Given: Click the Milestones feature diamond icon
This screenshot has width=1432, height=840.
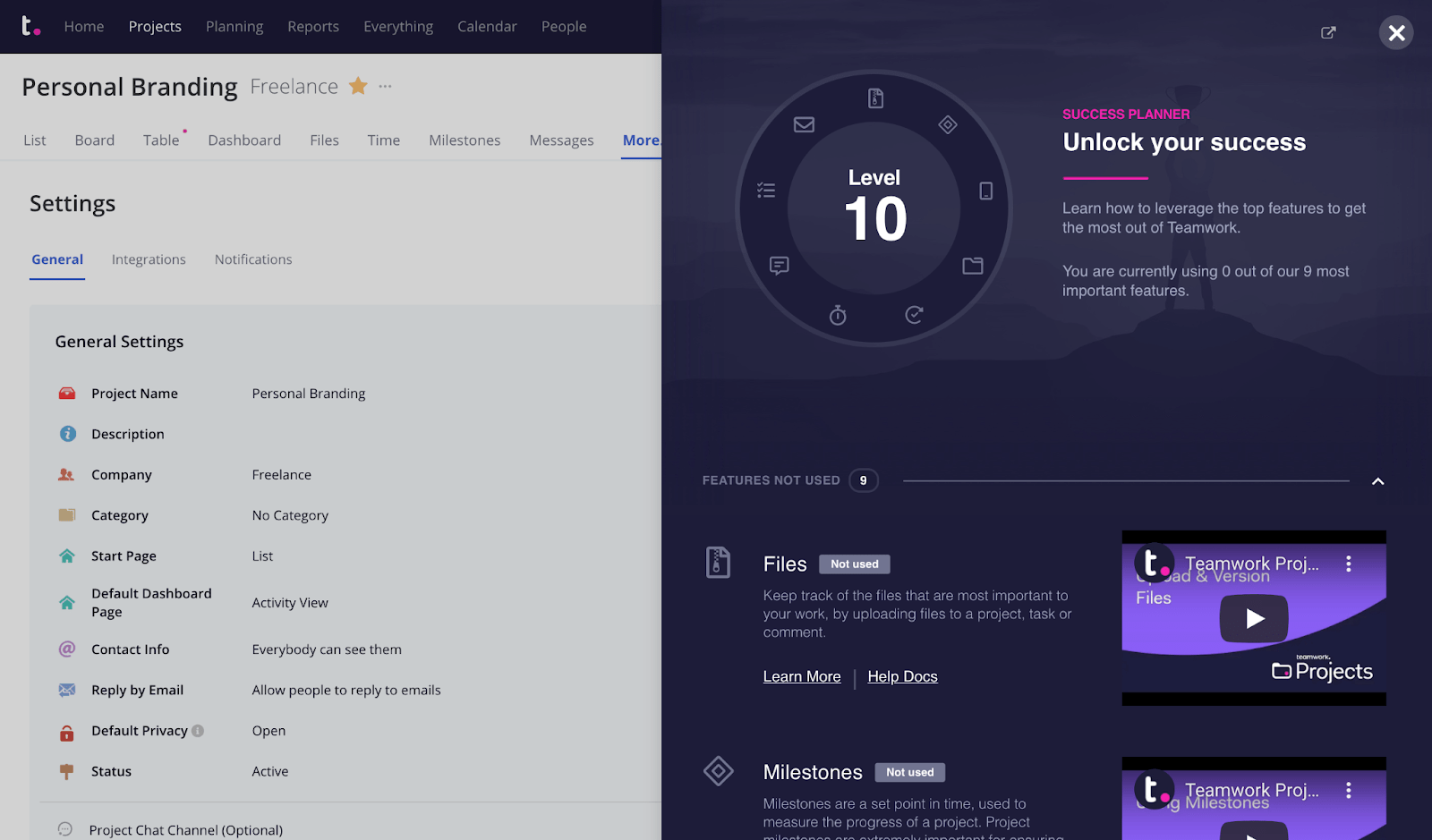Looking at the screenshot, I should click(719, 771).
